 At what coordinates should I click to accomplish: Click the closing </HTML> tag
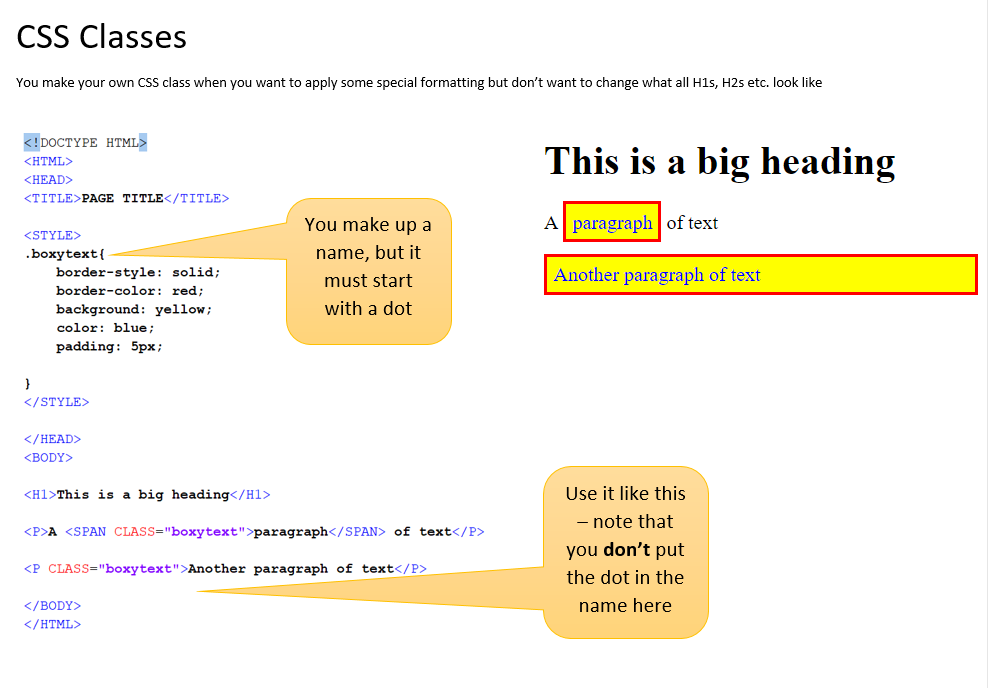[52, 624]
